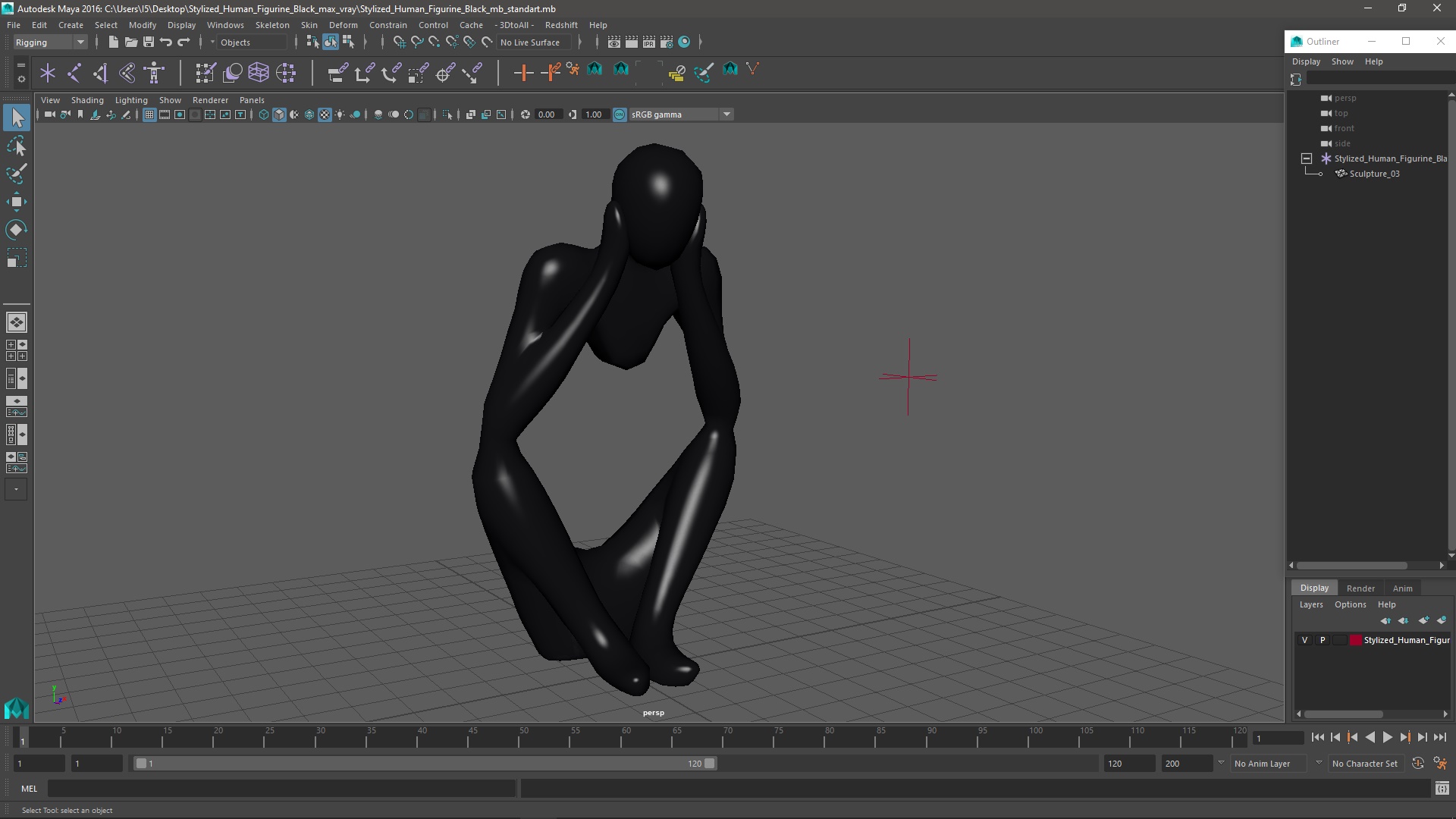This screenshot has height=819, width=1456.
Task: Click the Lasso Select tool
Action: pyautogui.click(x=16, y=146)
